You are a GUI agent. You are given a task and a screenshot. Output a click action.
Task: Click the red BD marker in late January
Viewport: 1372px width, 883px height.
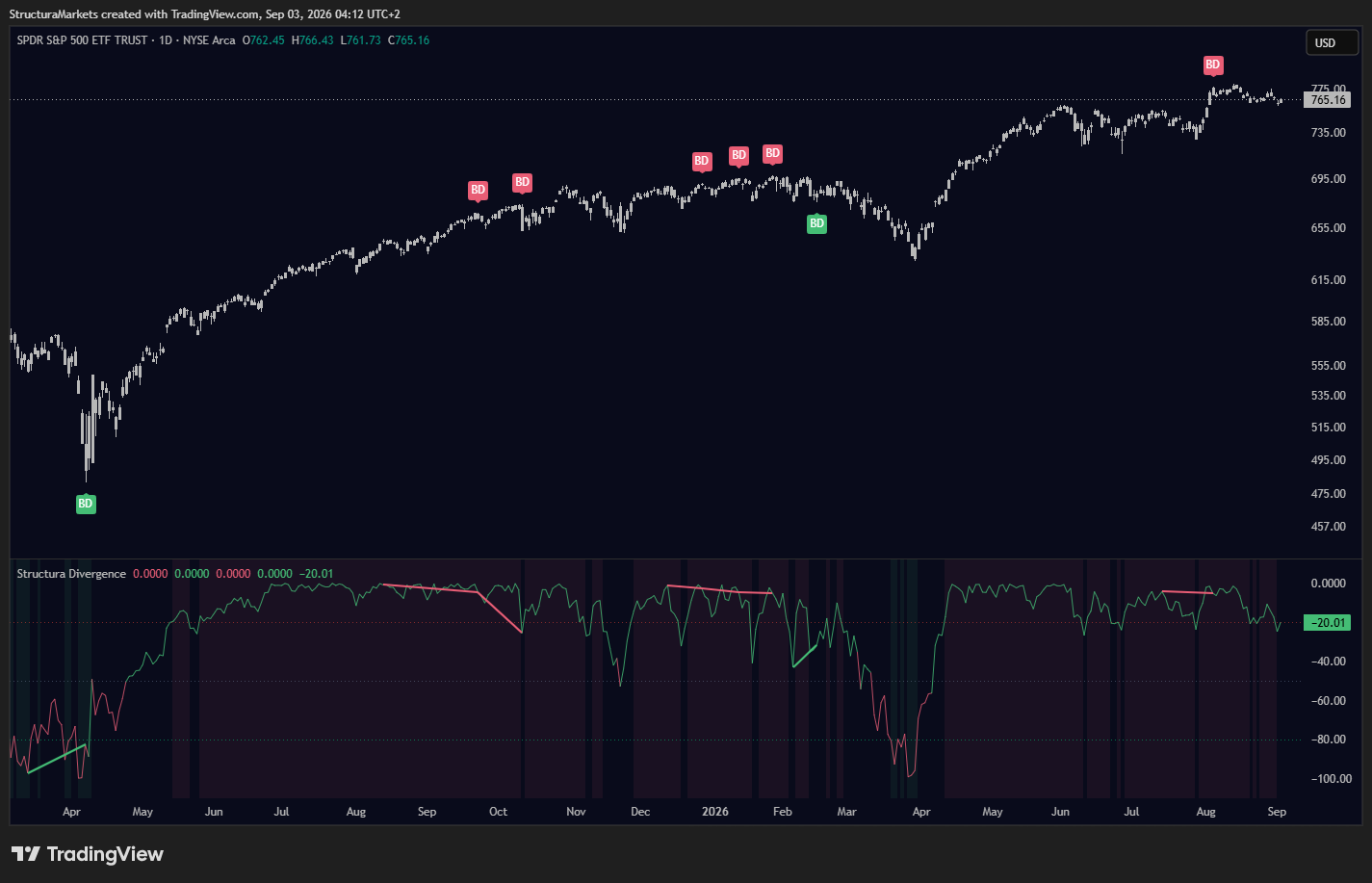(x=772, y=154)
